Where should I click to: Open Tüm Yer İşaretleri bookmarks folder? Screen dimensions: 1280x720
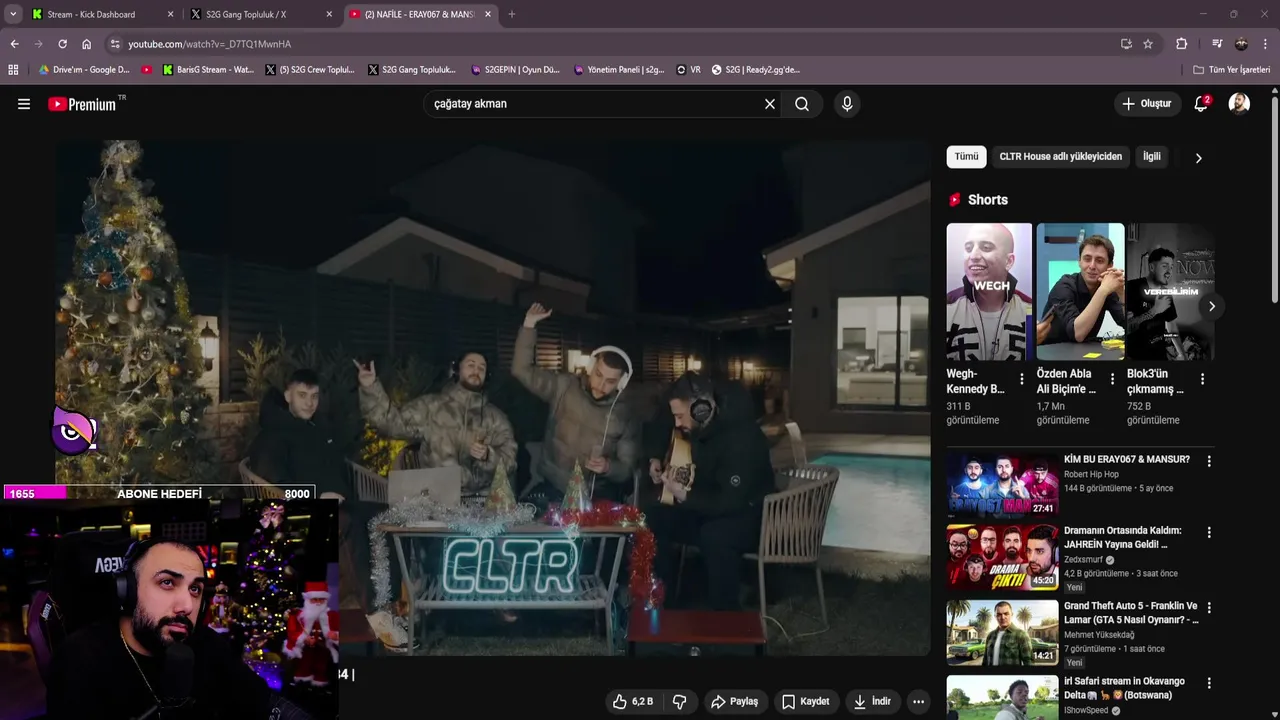(x=1232, y=70)
